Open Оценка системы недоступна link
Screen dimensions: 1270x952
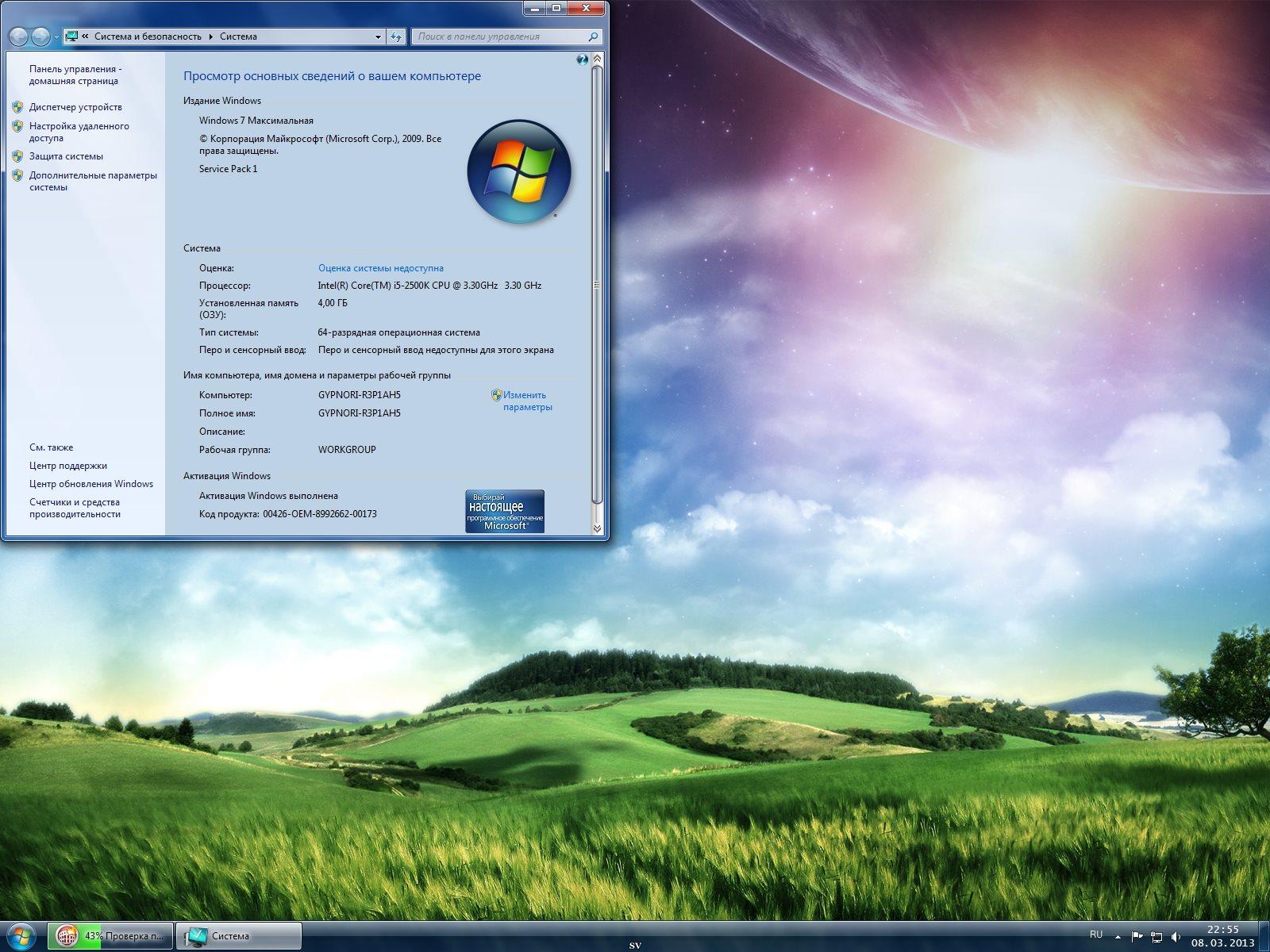coord(381,268)
